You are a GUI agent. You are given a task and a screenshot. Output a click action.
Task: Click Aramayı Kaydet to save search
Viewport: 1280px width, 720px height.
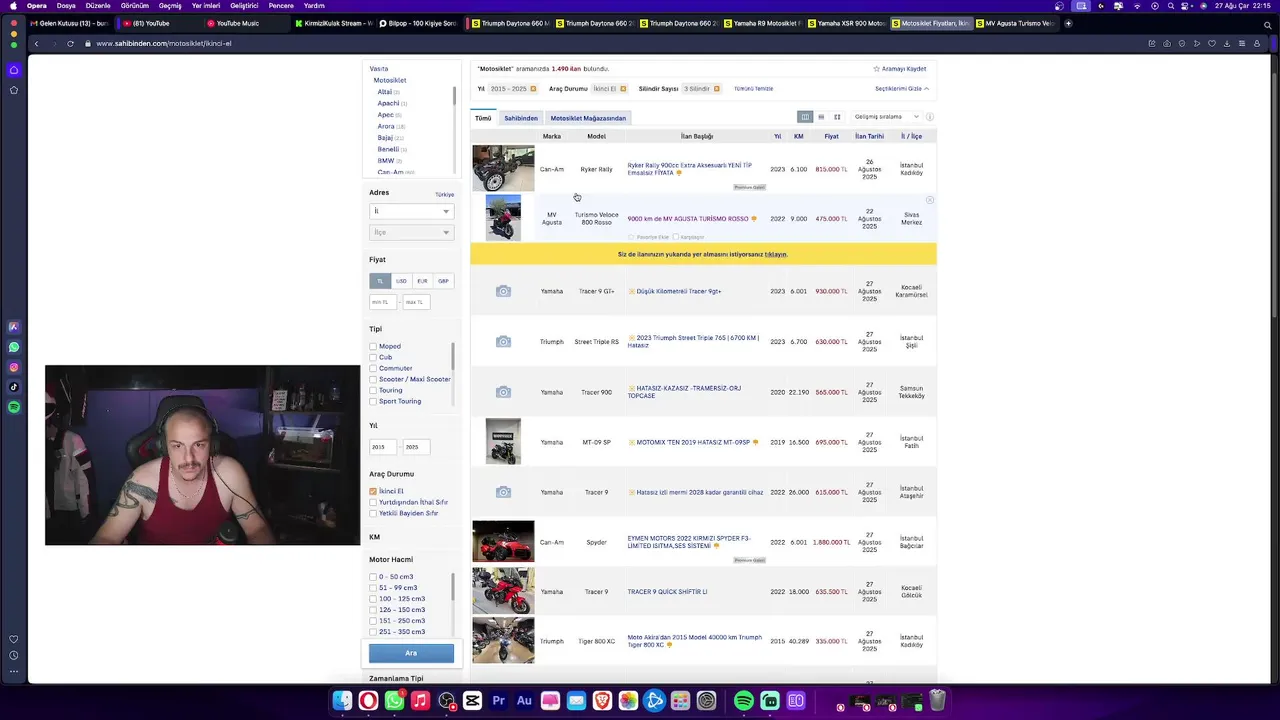tap(900, 69)
